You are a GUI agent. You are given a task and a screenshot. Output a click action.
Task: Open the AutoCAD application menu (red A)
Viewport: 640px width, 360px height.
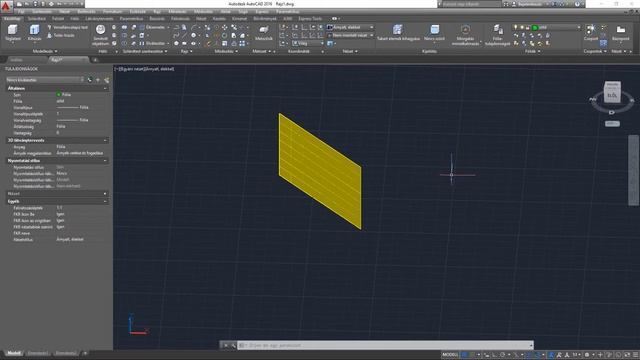[6, 6]
